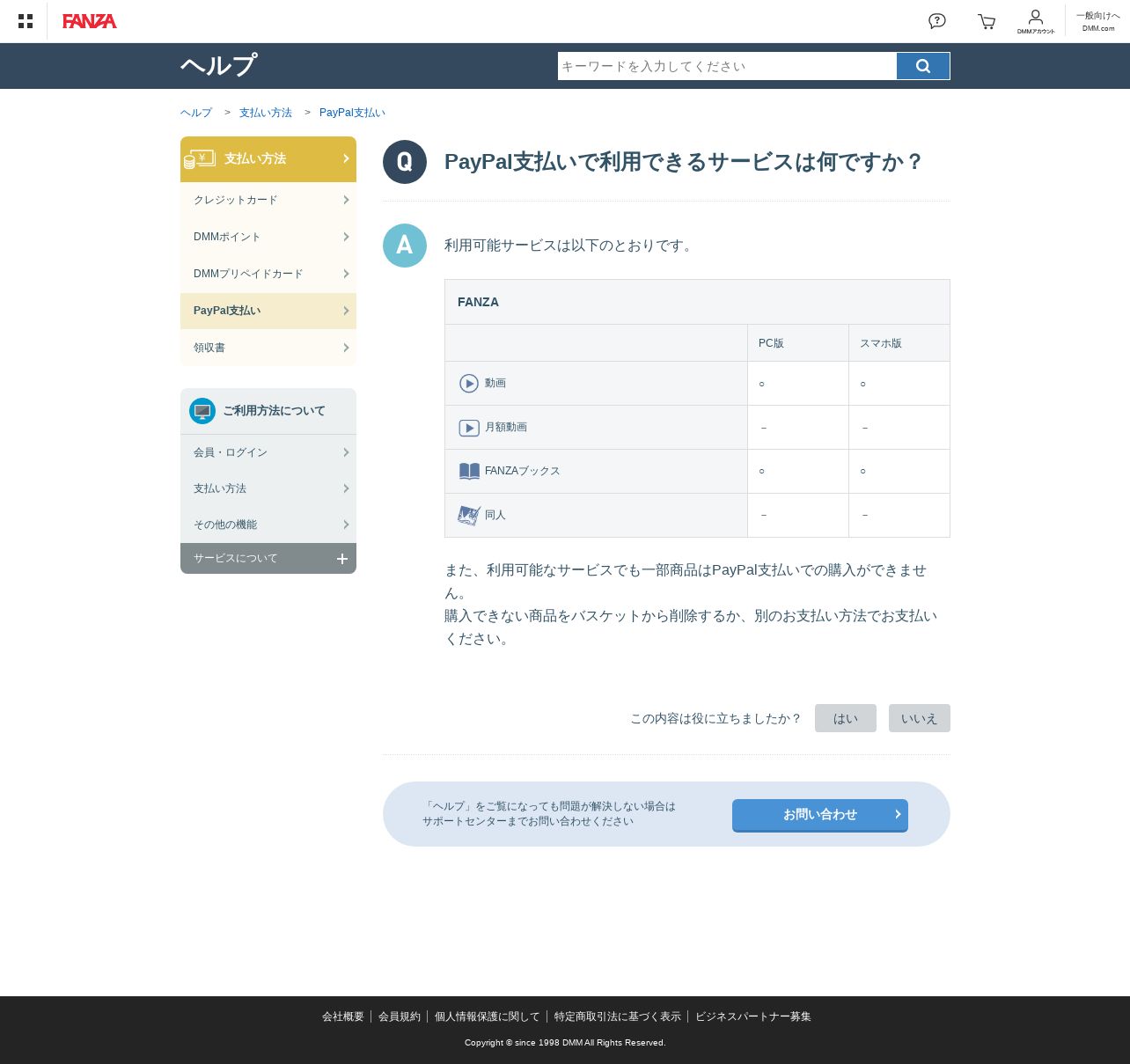The image size is (1130, 1064).
Task: Click the FANZA logo
Action: tap(90, 21)
